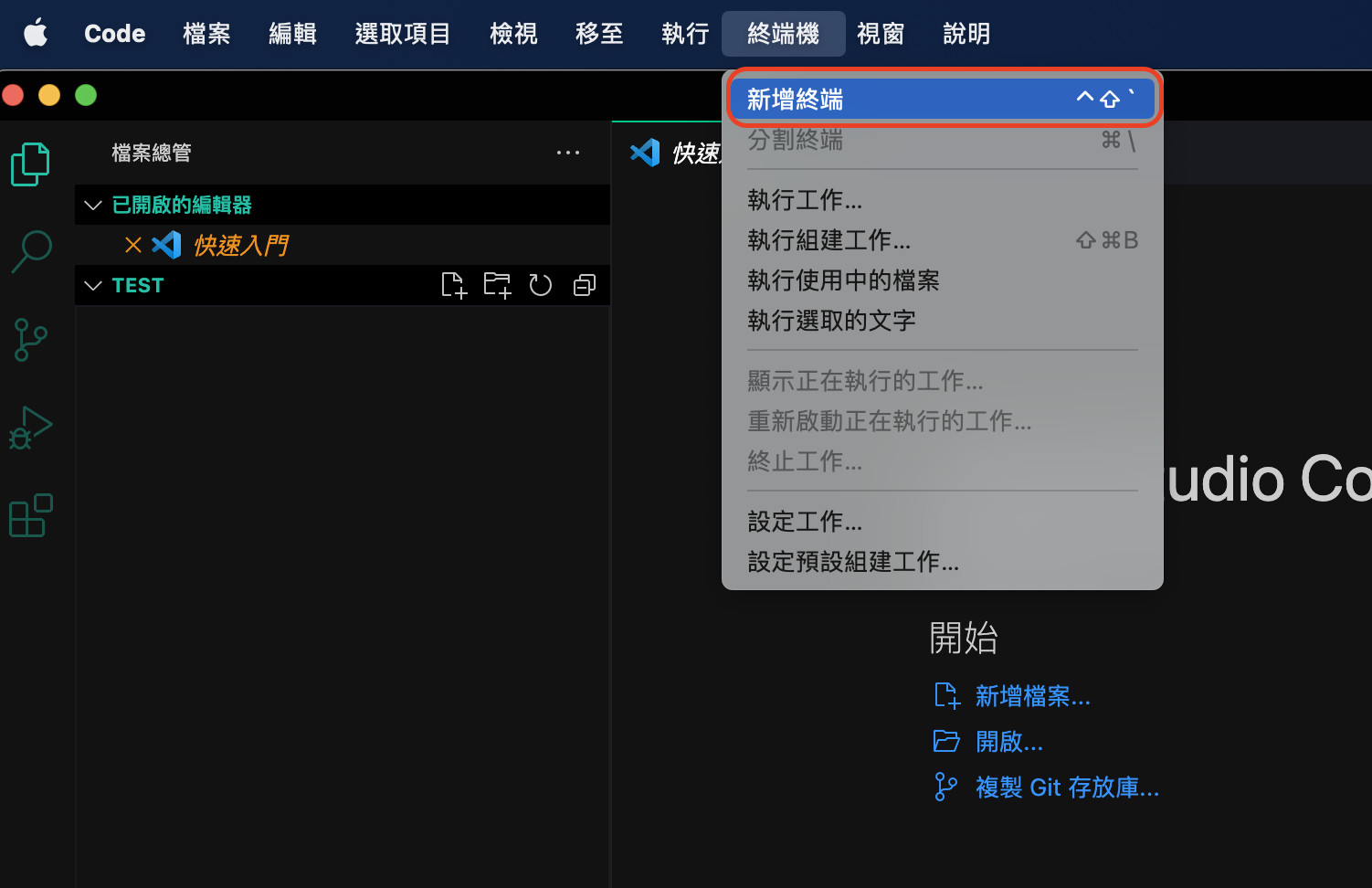Screen dimensions: 1372x888
Task: Click the git branch icon beside 複製 Git 存放庫
Action: [946, 787]
